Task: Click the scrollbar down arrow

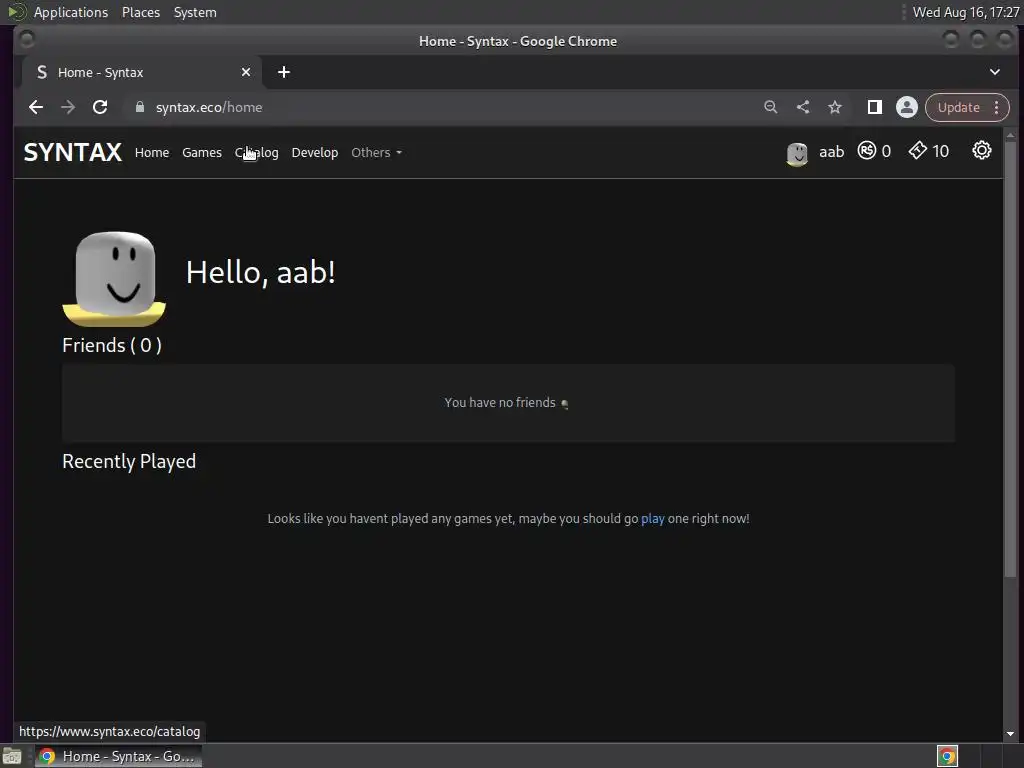Action: 1010,734
